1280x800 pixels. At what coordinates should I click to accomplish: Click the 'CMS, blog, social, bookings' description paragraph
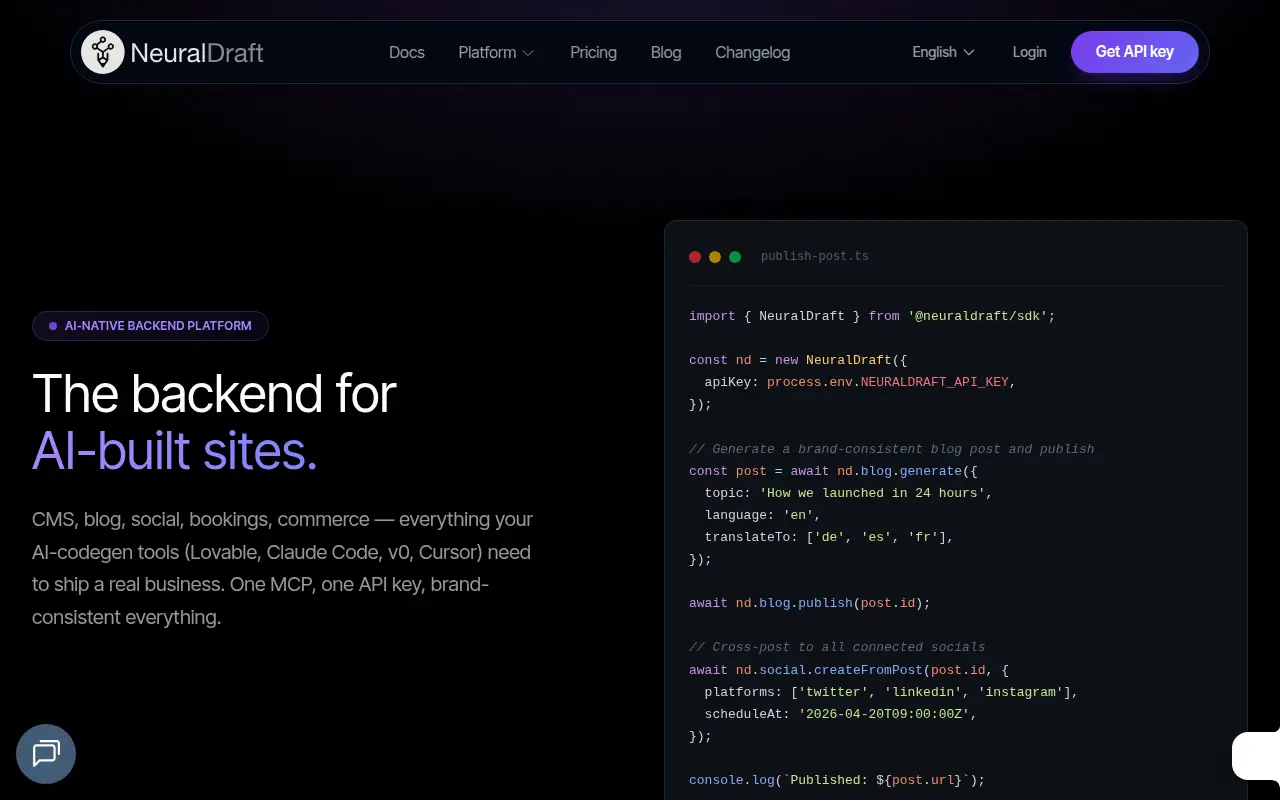pyautogui.click(x=283, y=568)
